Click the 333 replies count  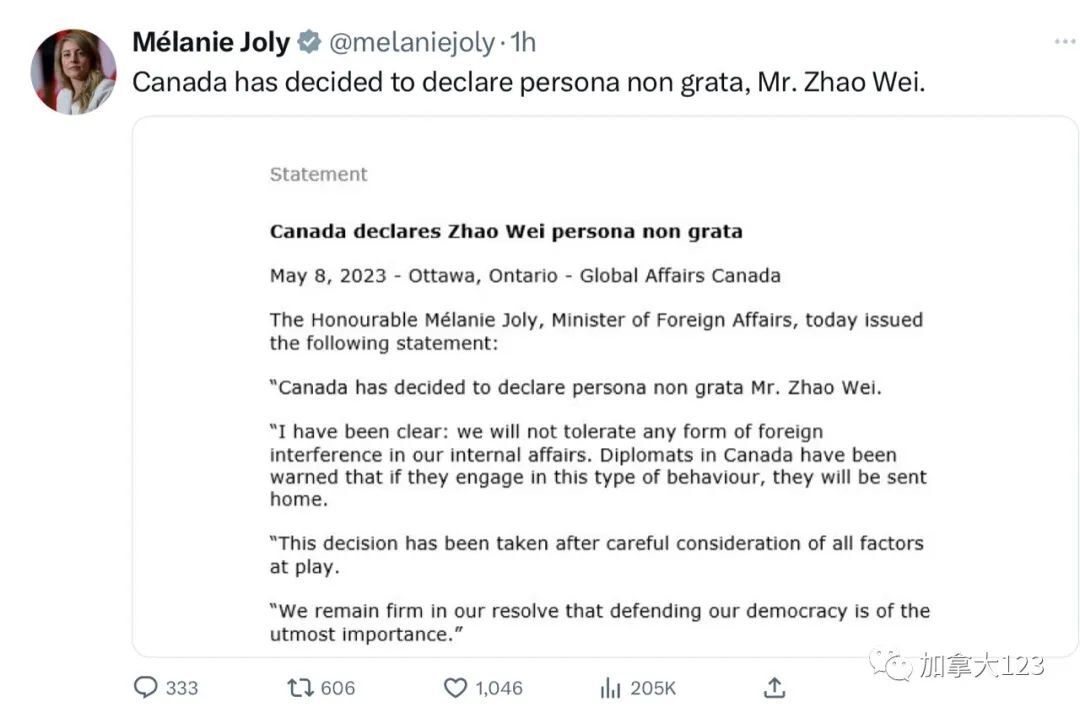[182, 688]
